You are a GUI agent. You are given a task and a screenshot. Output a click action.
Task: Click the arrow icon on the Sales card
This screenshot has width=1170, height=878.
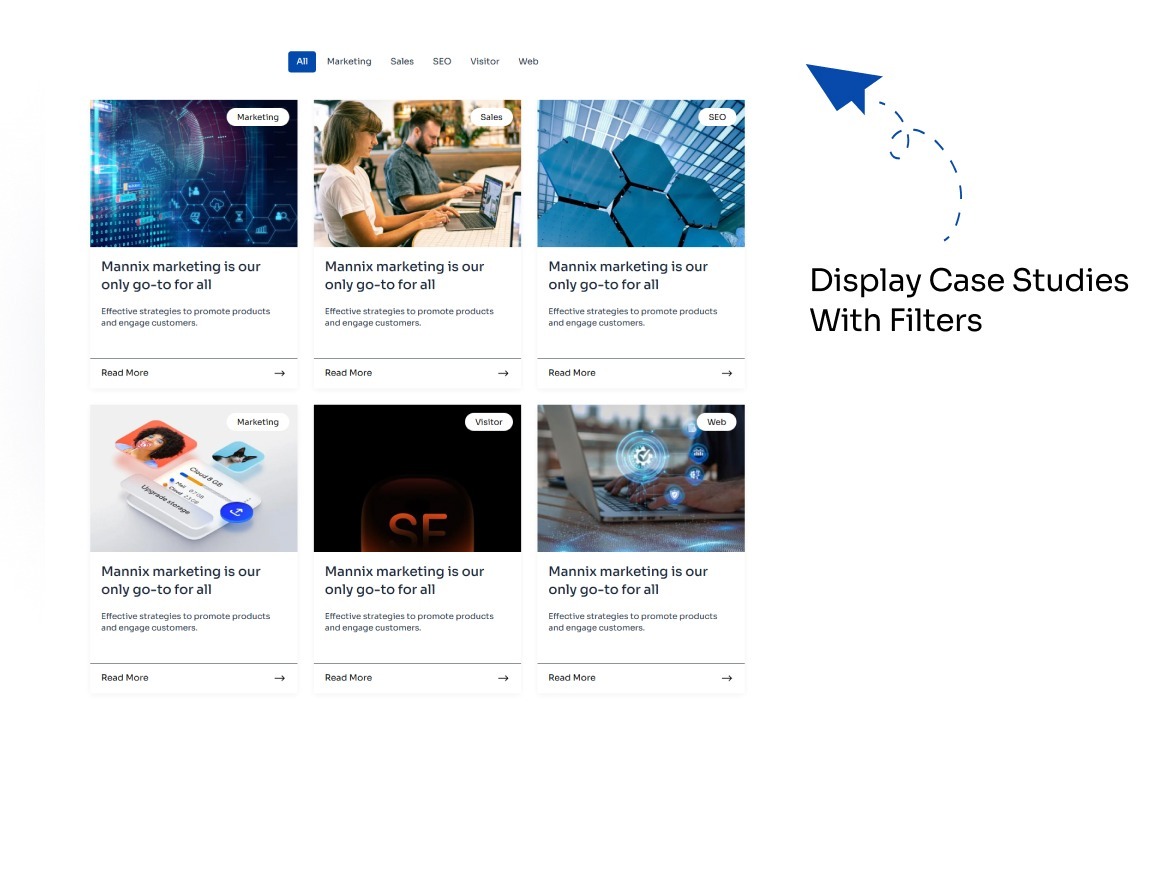point(503,372)
